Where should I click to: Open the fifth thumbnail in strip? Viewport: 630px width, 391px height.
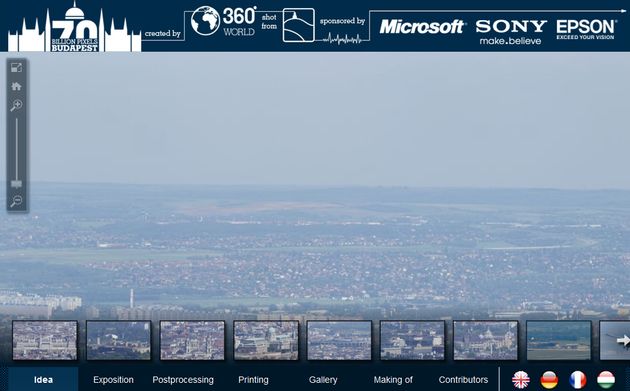pos(339,340)
